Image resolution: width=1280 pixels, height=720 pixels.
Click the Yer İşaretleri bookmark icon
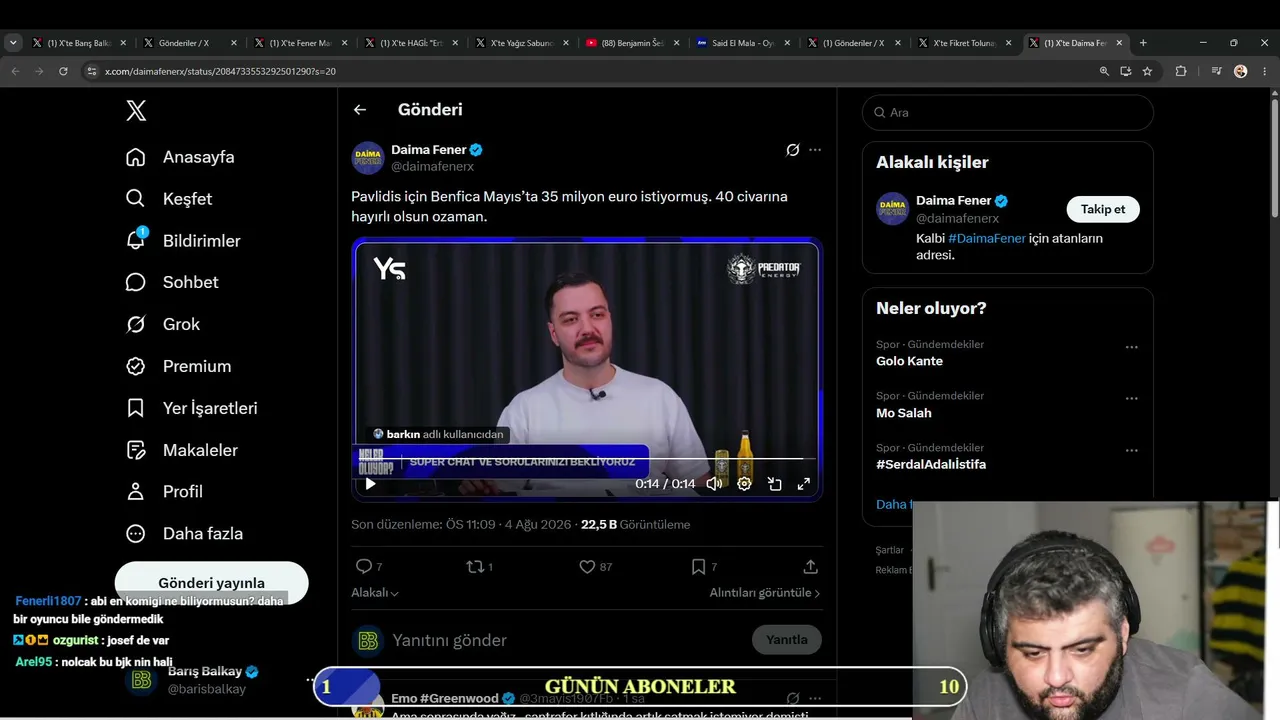click(x=136, y=408)
